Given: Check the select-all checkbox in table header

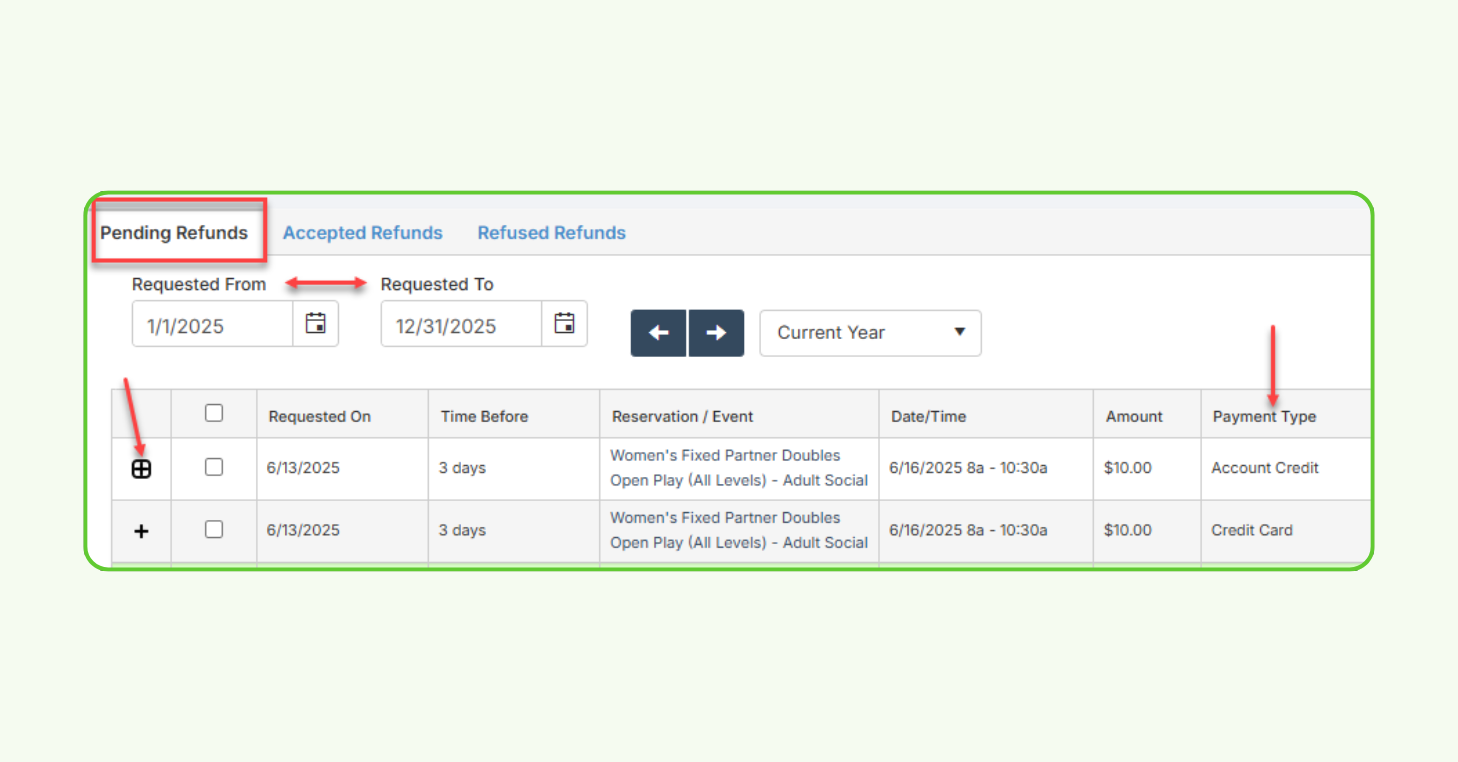Looking at the screenshot, I should pyautogui.click(x=214, y=412).
